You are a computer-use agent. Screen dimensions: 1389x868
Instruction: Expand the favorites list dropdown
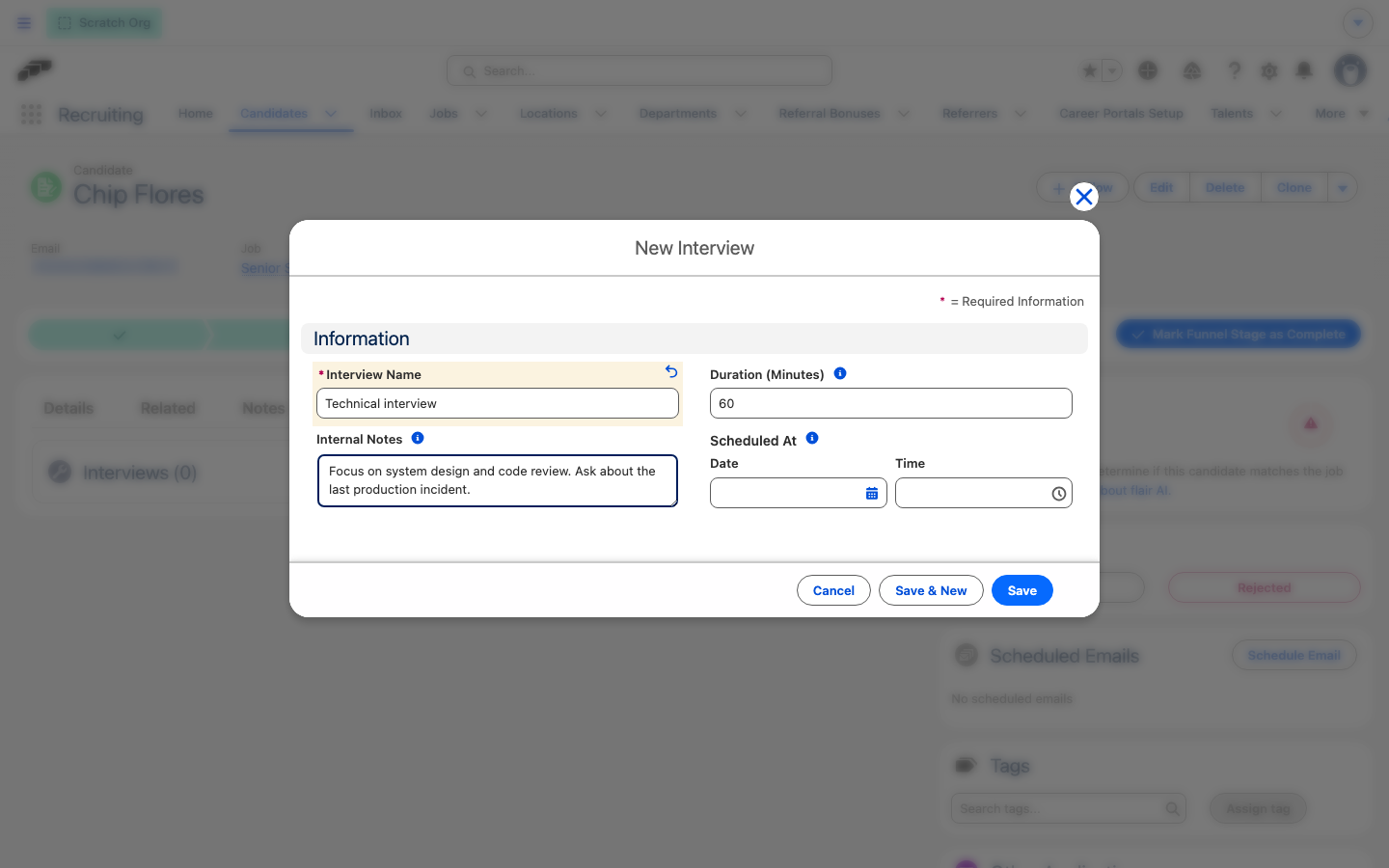1112,70
